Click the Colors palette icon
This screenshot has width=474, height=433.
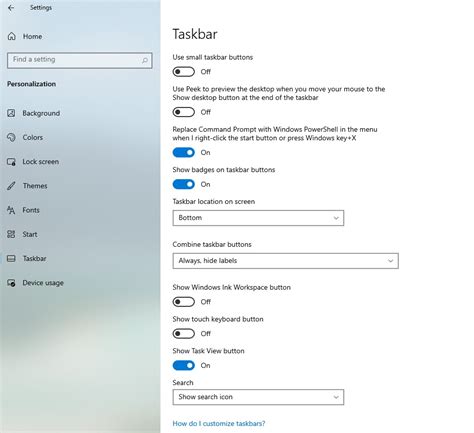(11, 137)
